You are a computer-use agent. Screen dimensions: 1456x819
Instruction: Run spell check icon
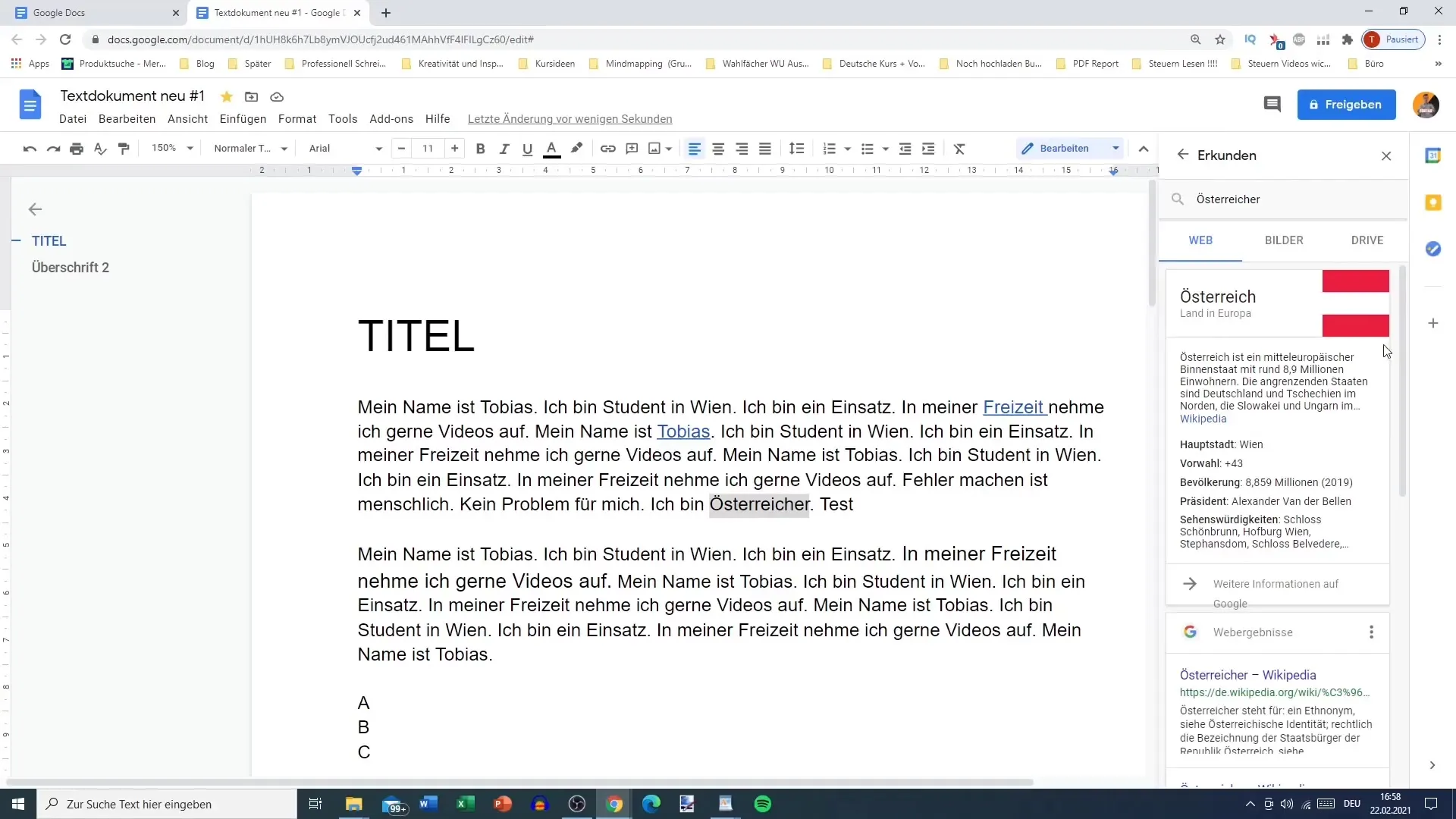tap(100, 149)
